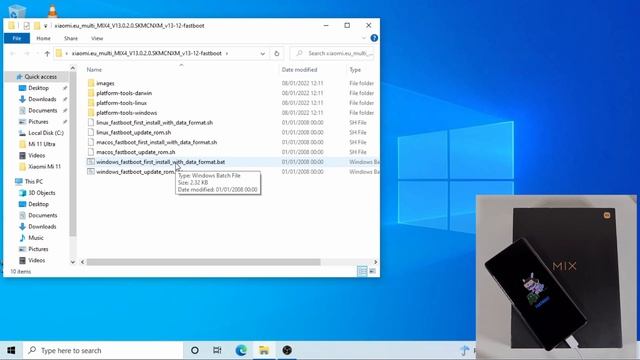The height and width of the screenshot is (360, 640).
Task: Select the platform-tools-linux folder
Action: coord(121,103)
